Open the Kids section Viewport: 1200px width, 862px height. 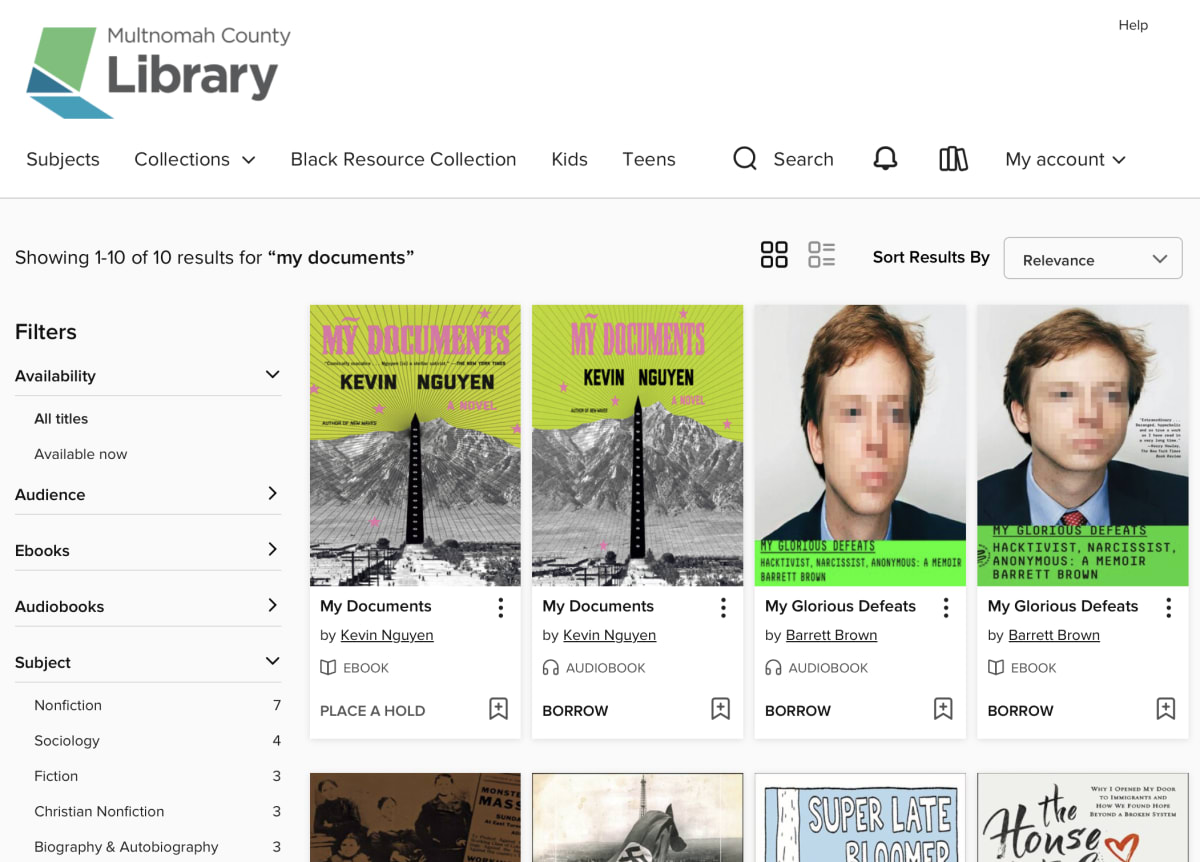569,159
